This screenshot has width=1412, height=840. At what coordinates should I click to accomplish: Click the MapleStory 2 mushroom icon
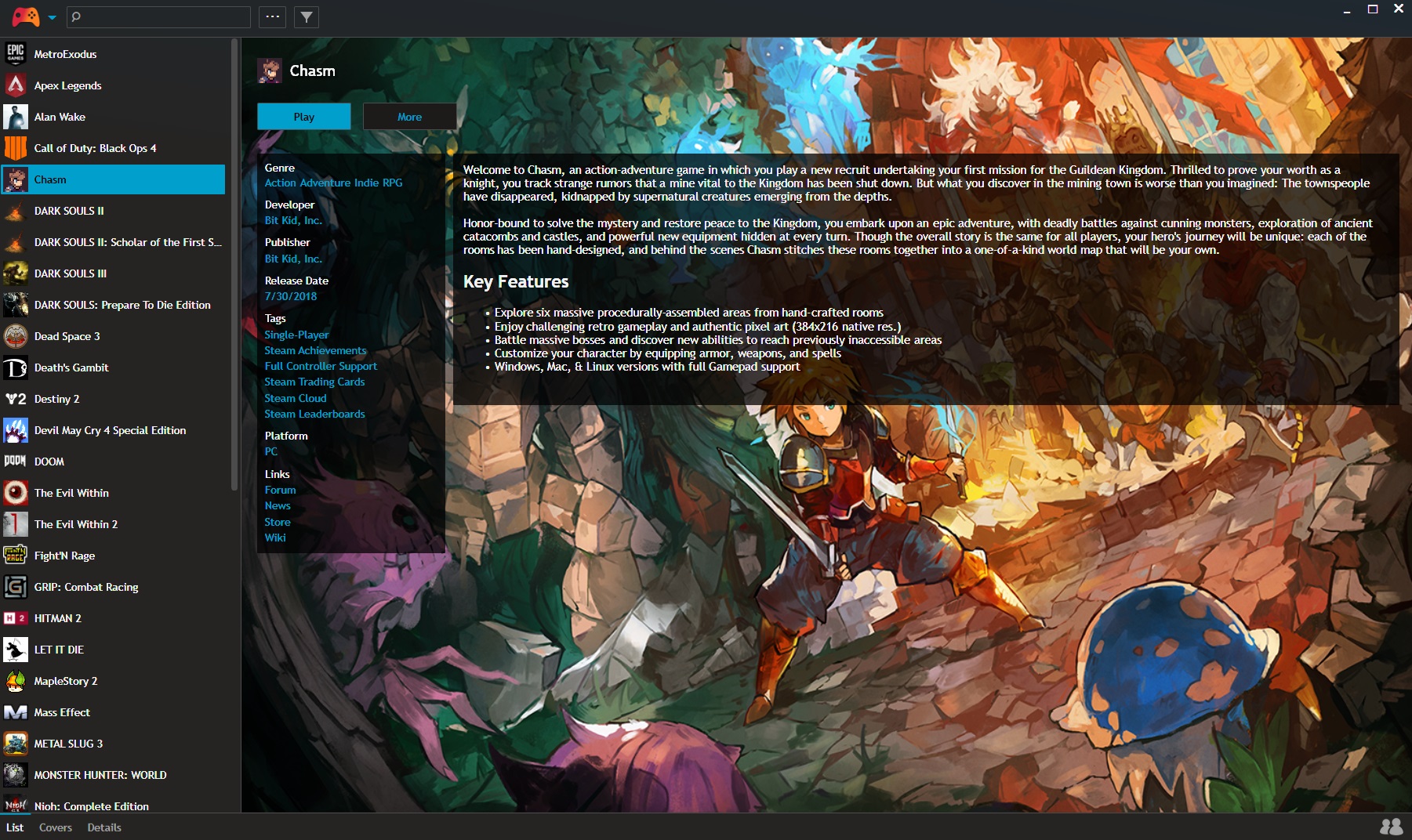(x=16, y=681)
